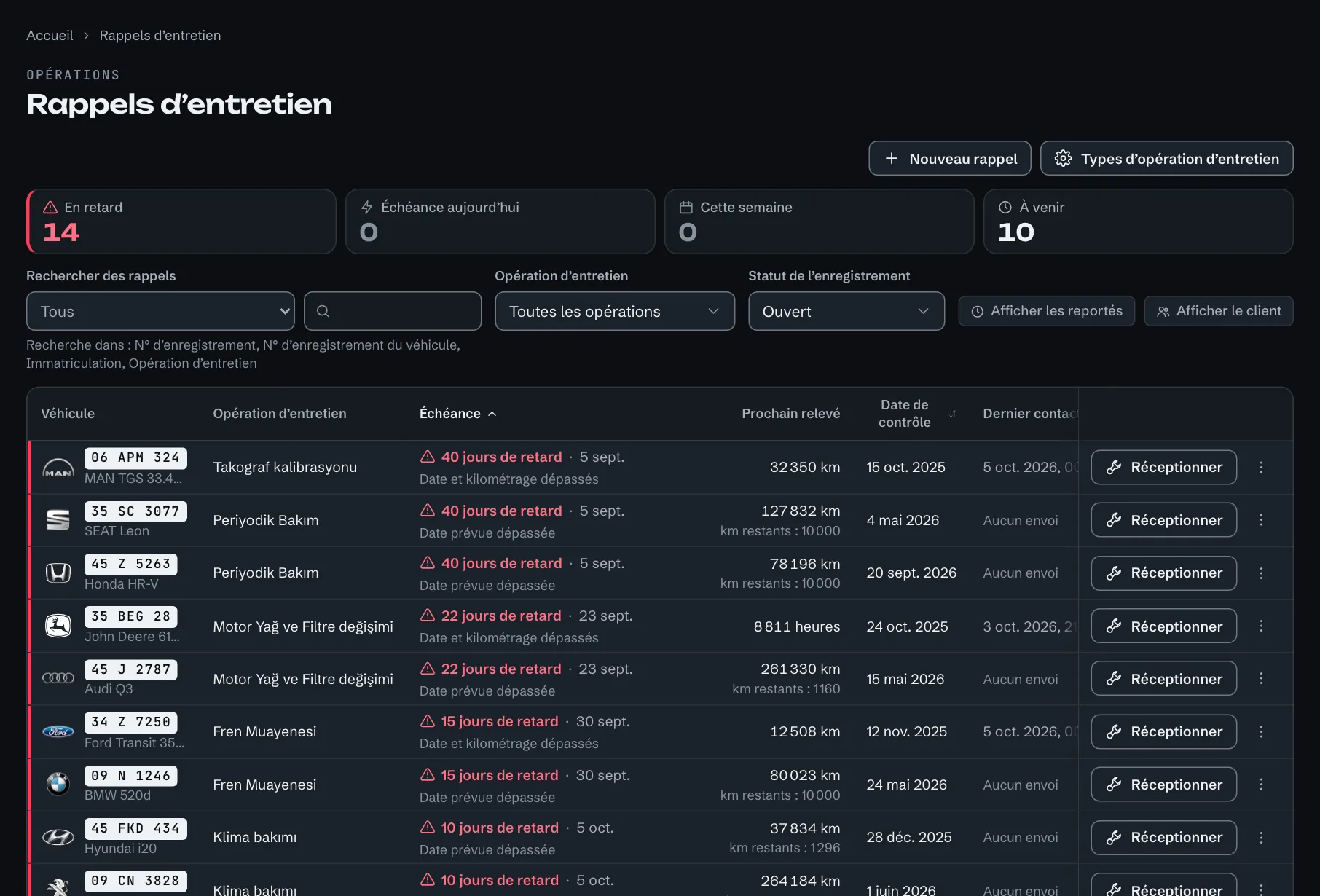
Task: Click the Véhicule column header
Action: tap(68, 414)
